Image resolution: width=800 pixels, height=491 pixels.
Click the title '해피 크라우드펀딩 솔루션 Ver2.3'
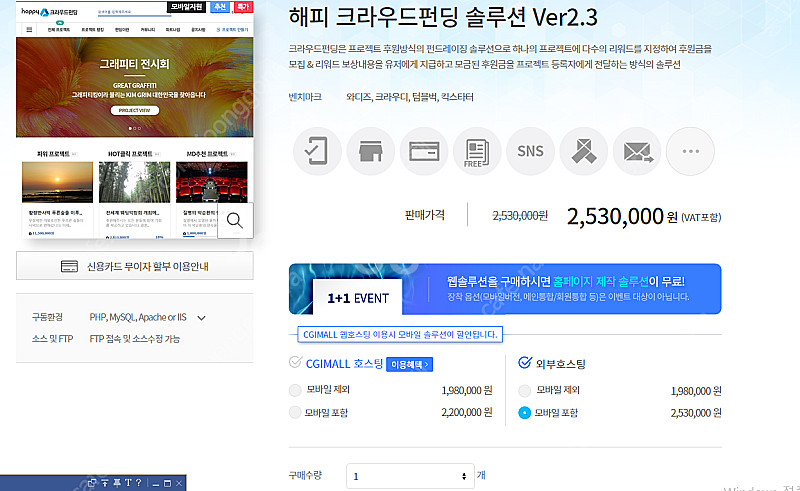pos(443,17)
